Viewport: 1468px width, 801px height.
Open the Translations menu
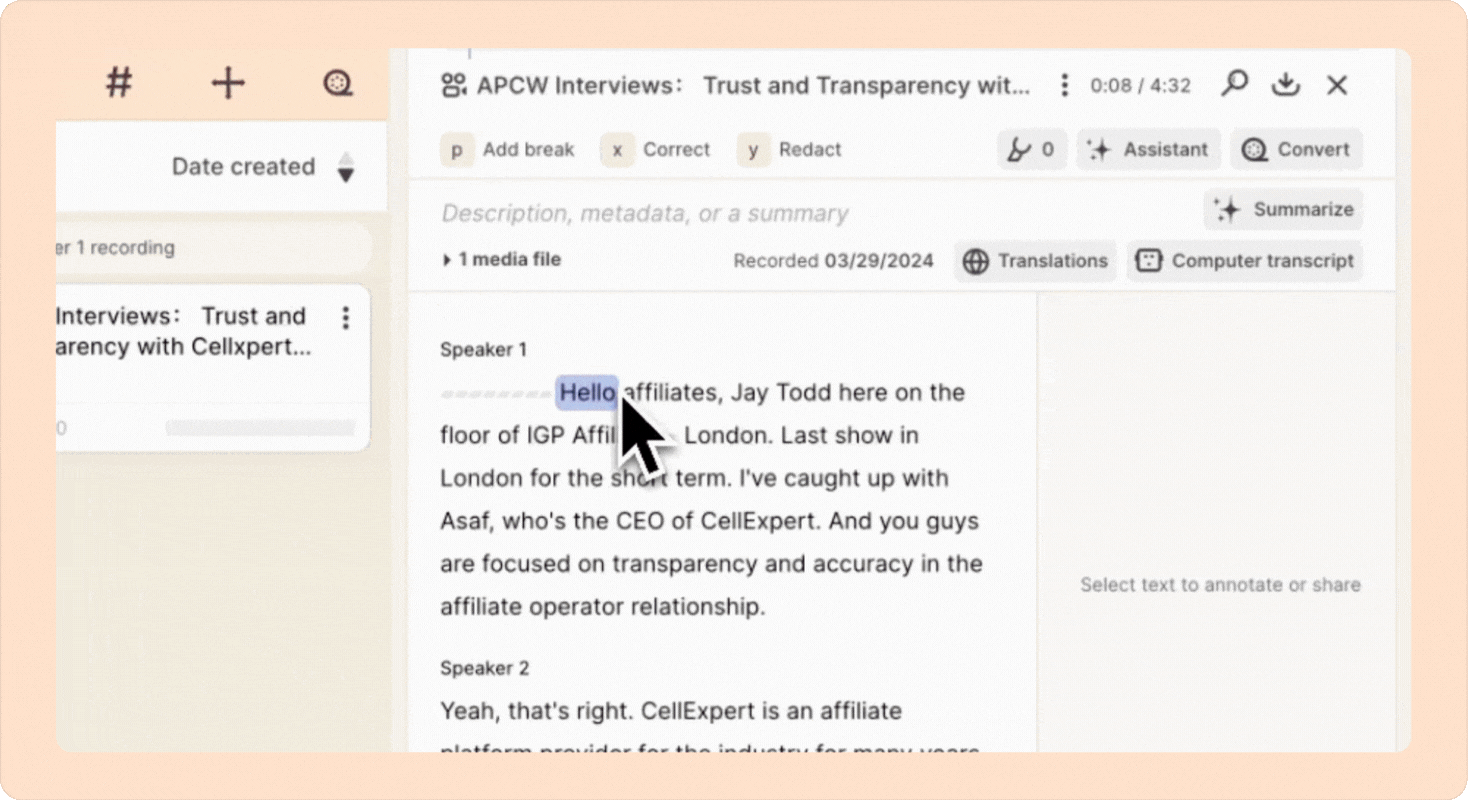(1035, 261)
